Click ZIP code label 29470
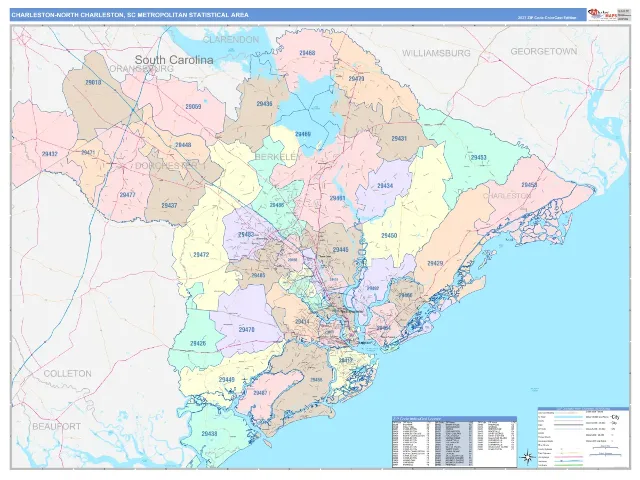Screen dimensions: 640x480 coord(247,329)
